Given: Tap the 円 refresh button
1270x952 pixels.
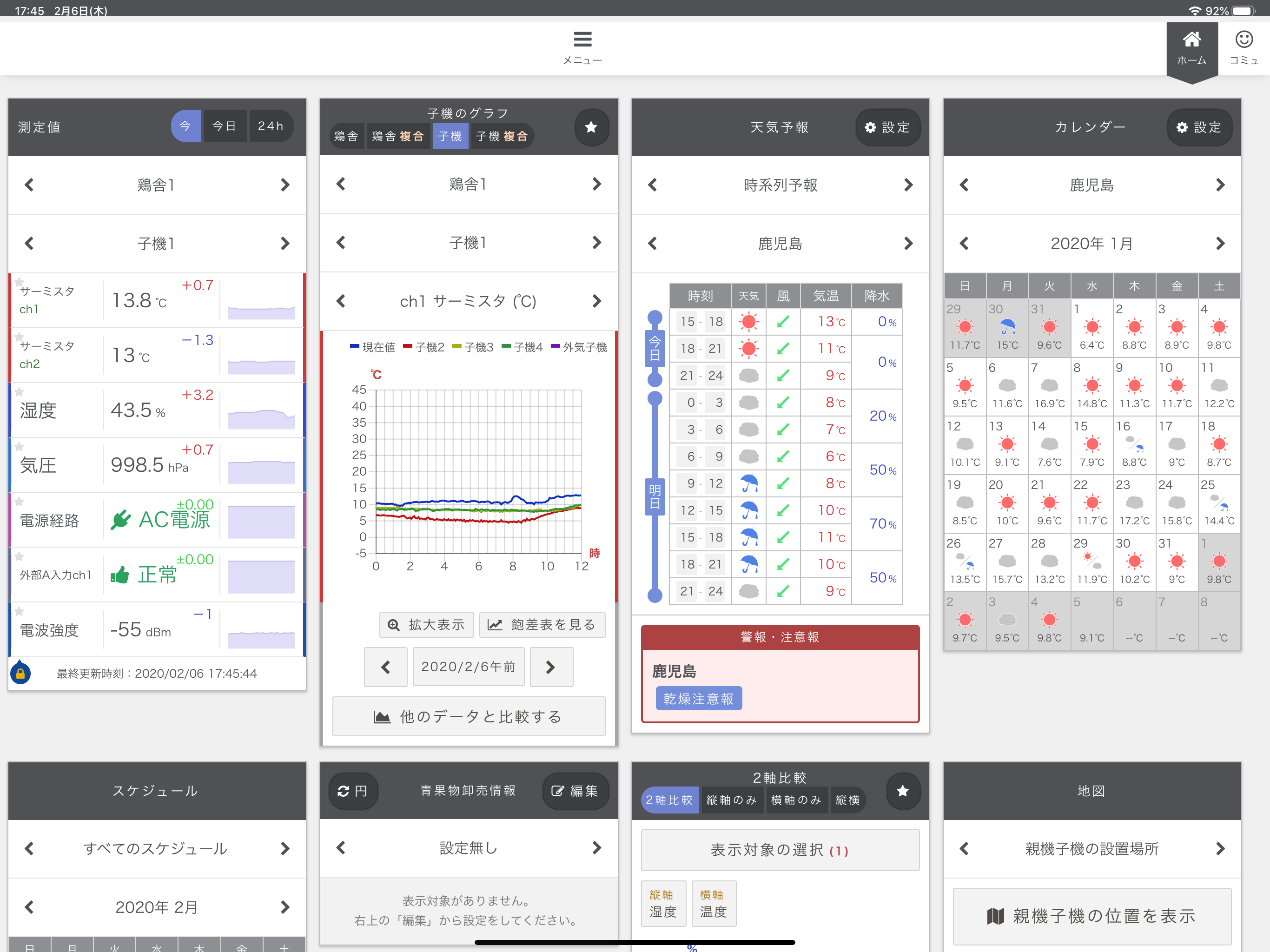Looking at the screenshot, I should [352, 791].
